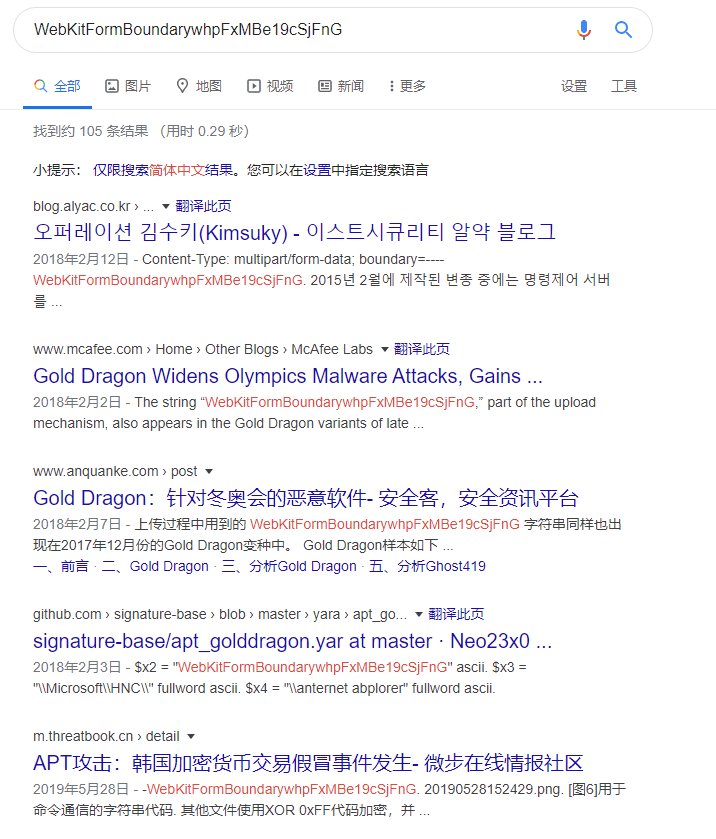Open APT攻击 韩国加密货币交易 result title
Screen dimensions: 716x839
coord(308,763)
